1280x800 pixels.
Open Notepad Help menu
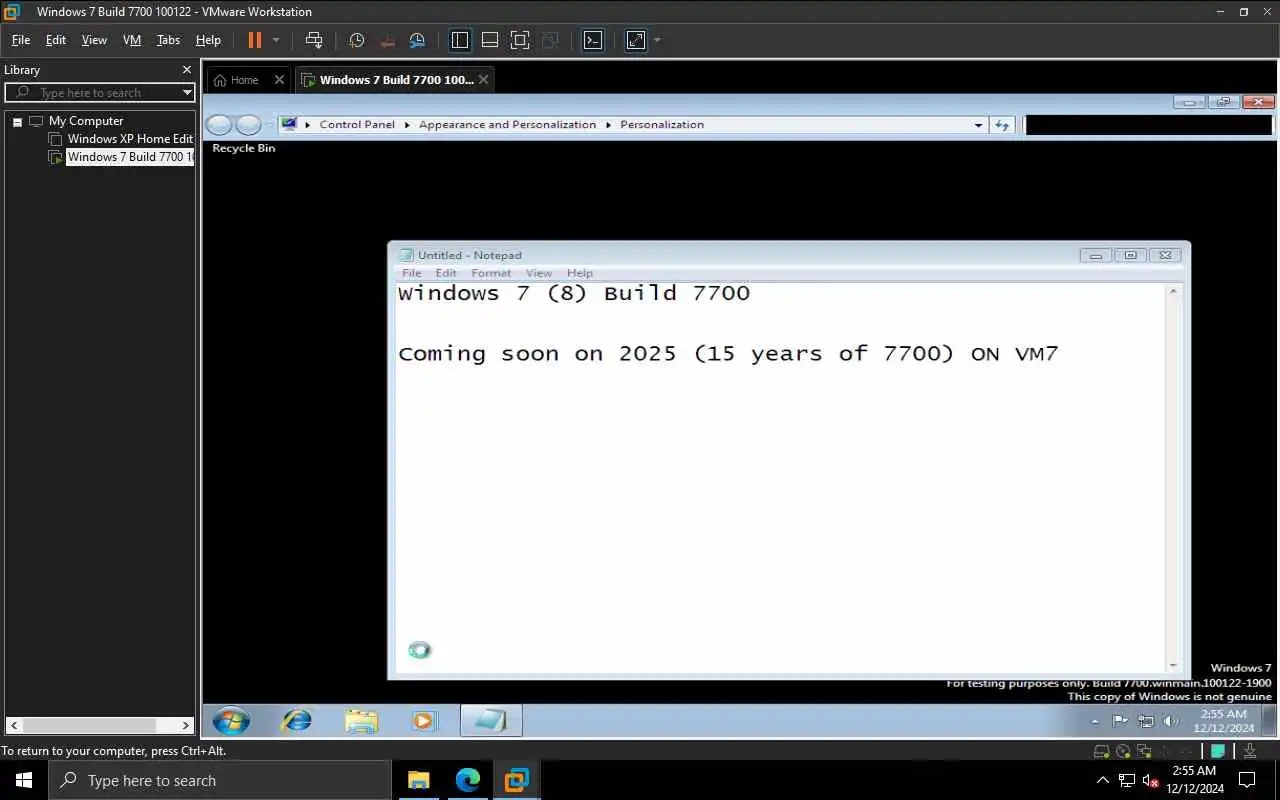pos(580,273)
